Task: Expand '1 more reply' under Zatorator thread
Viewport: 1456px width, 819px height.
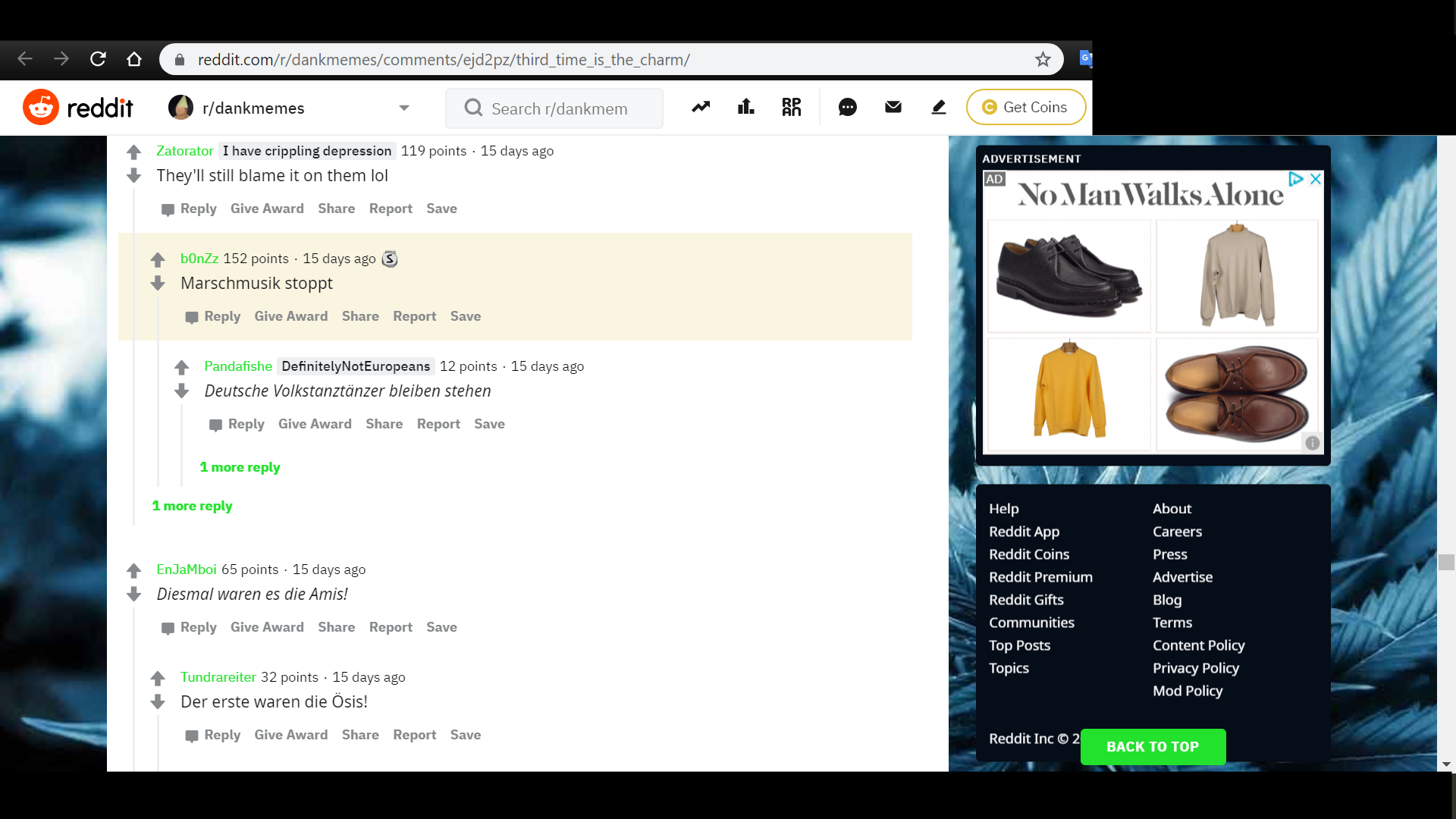Action: click(x=192, y=506)
